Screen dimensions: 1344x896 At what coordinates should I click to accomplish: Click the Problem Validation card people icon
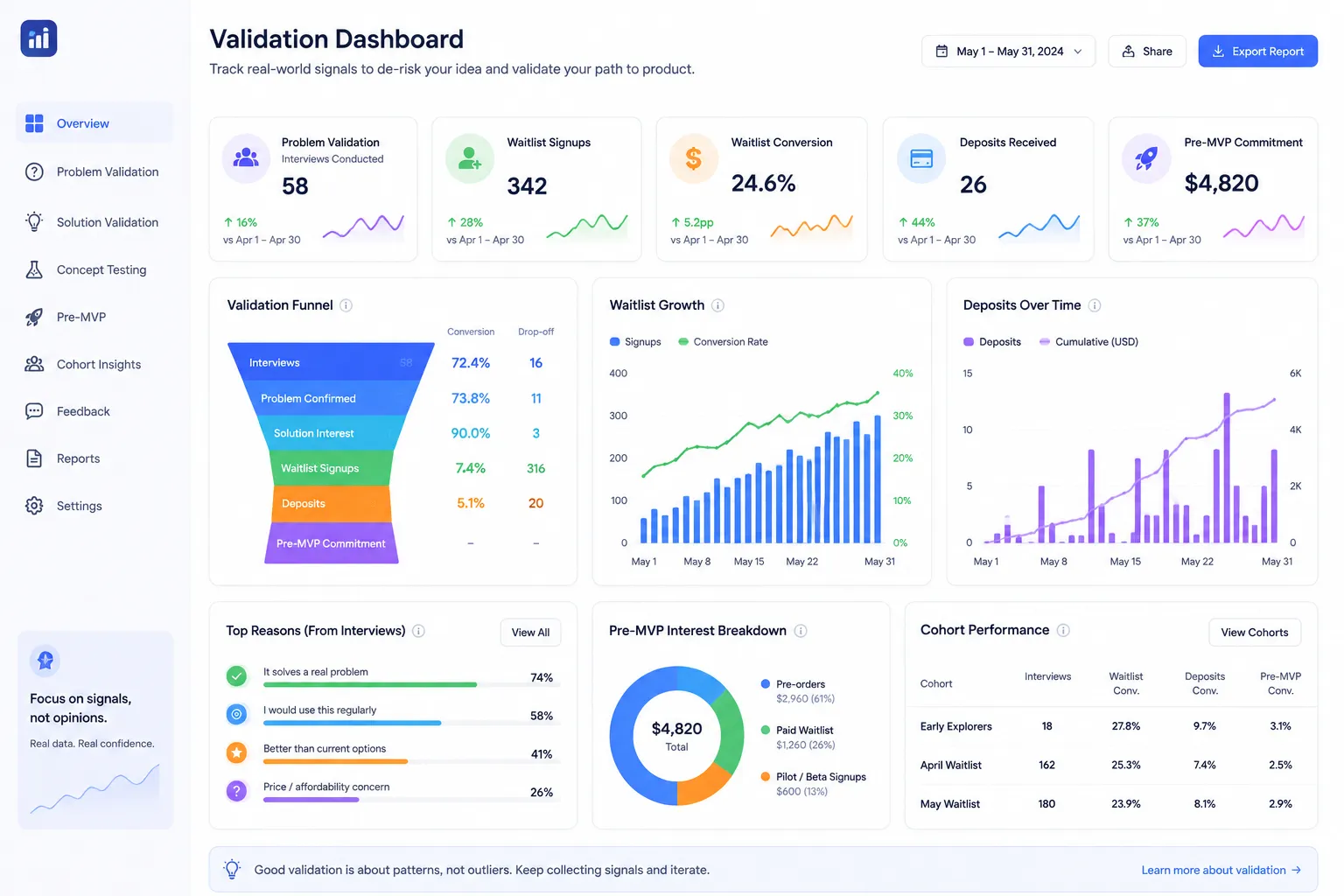246,158
